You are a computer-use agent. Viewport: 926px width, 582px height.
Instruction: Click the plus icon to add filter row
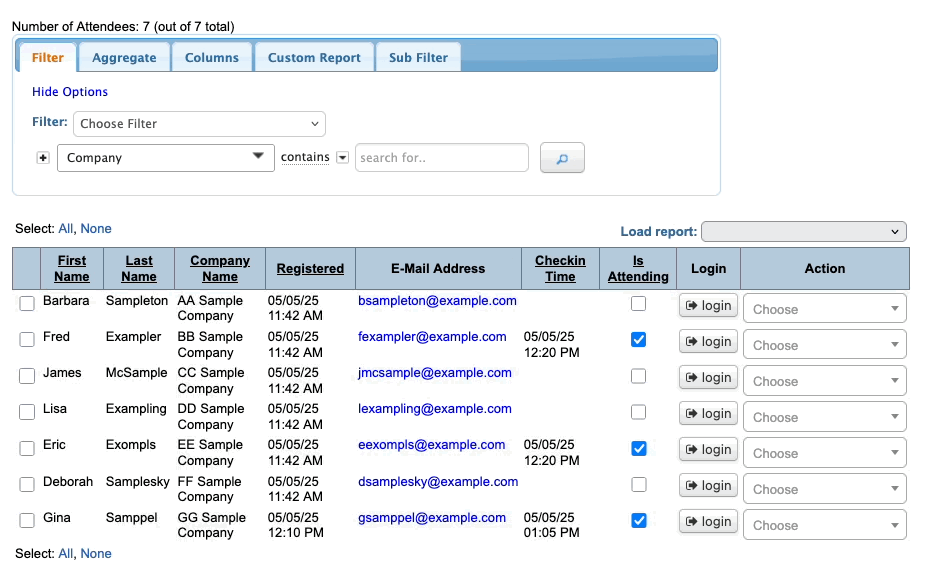click(43, 158)
